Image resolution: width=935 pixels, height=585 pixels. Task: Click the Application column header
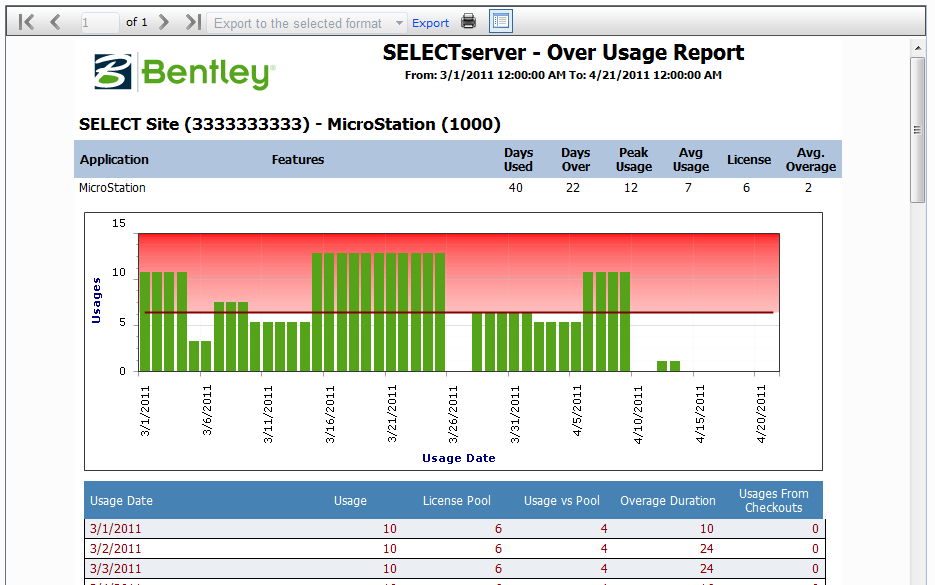(114, 160)
